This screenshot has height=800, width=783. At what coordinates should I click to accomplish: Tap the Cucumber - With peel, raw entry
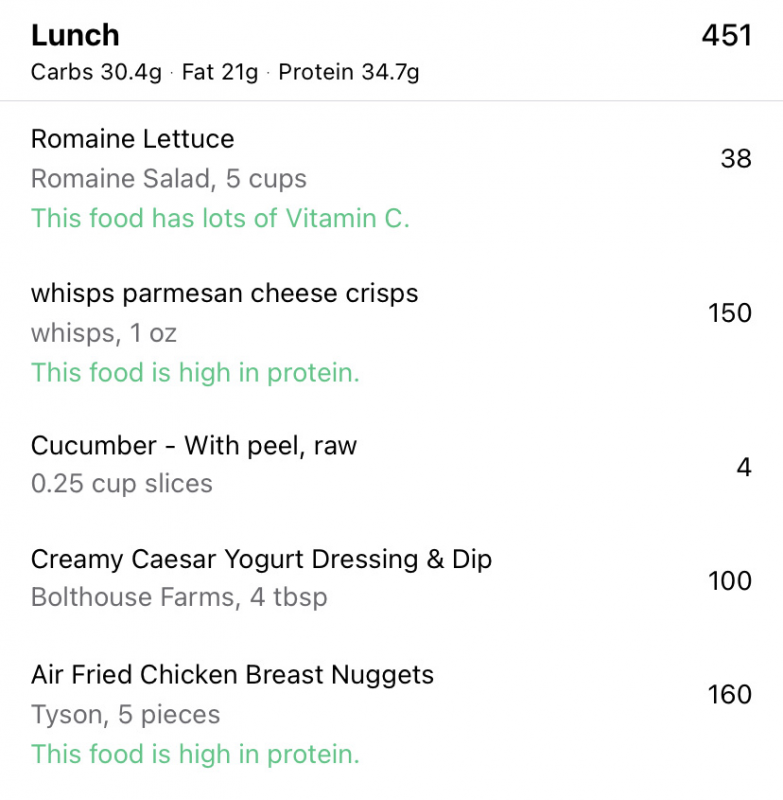[x=391, y=464]
